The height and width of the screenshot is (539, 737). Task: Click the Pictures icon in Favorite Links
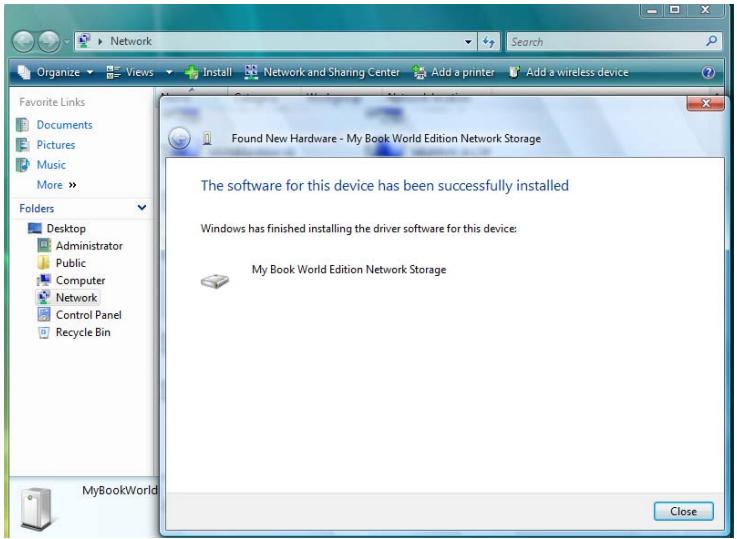23,145
